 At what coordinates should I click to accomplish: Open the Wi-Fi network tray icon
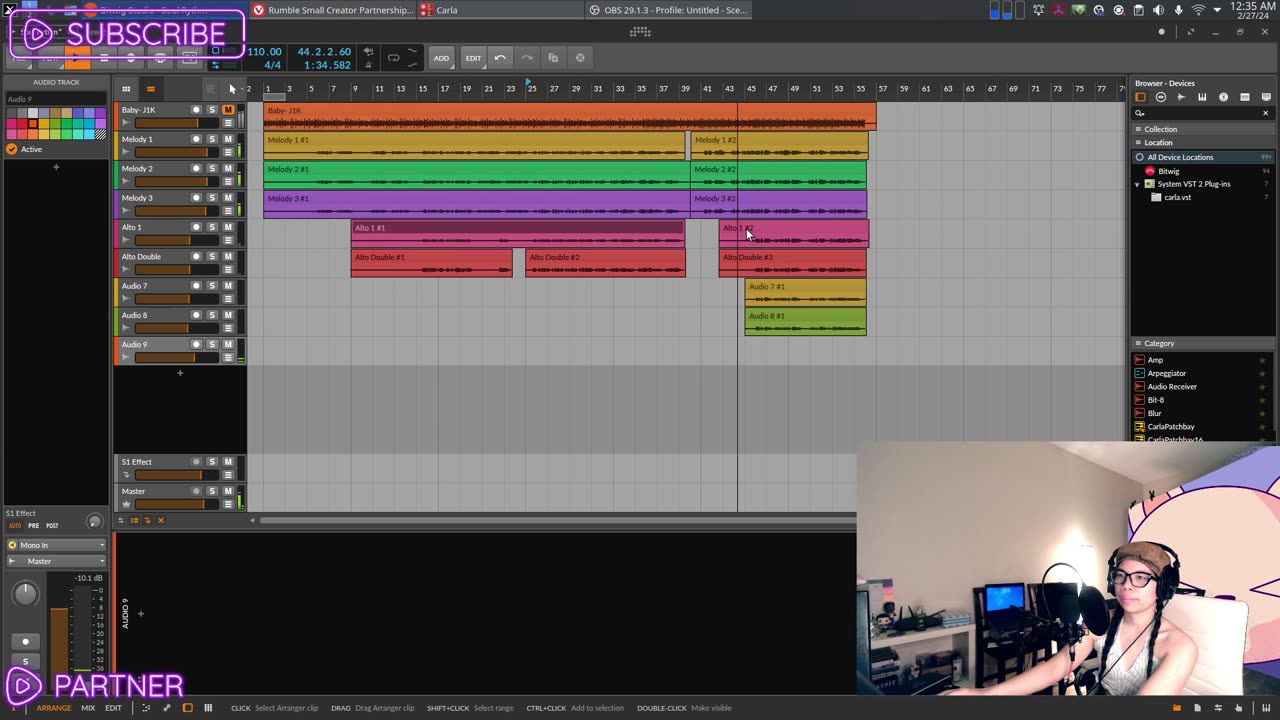pyautogui.click(x=1198, y=10)
